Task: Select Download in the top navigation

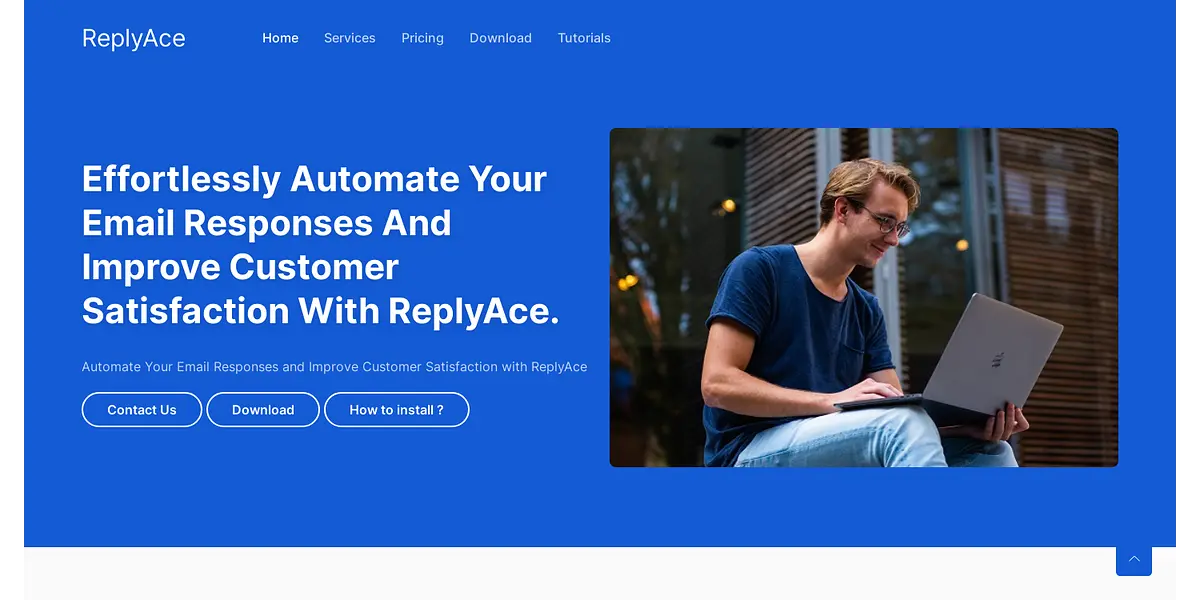Action: coord(500,38)
